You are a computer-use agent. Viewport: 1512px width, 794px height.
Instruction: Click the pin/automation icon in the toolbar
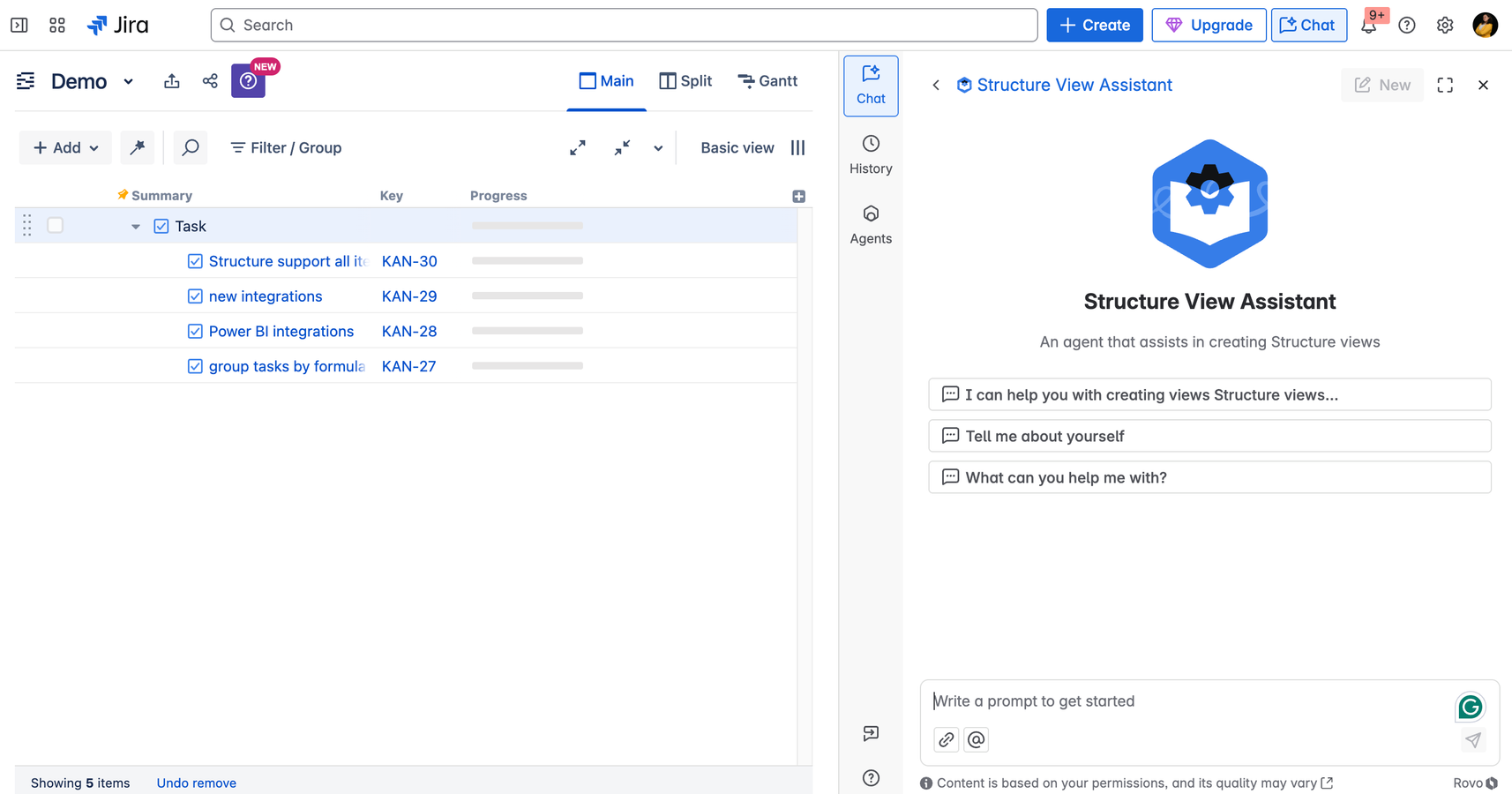coord(137,147)
